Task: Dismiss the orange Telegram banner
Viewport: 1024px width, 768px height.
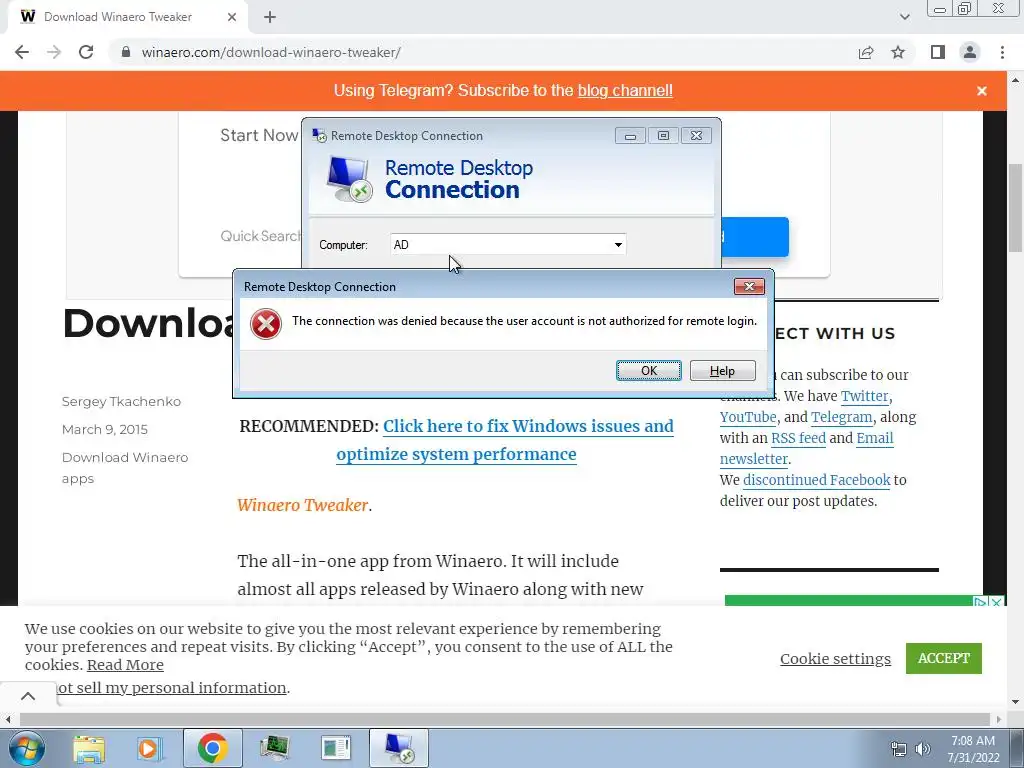Action: (982, 91)
